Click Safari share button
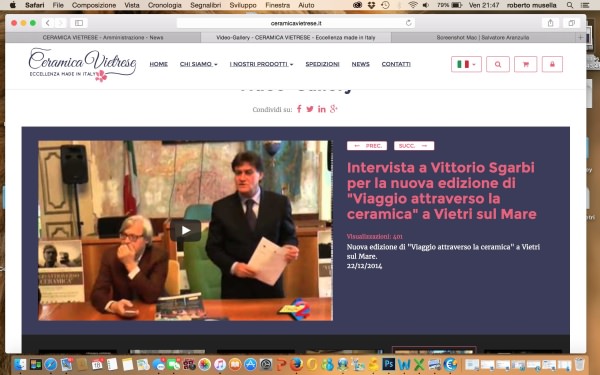Image resolution: width=600 pixels, height=375 pixels. click(550, 23)
